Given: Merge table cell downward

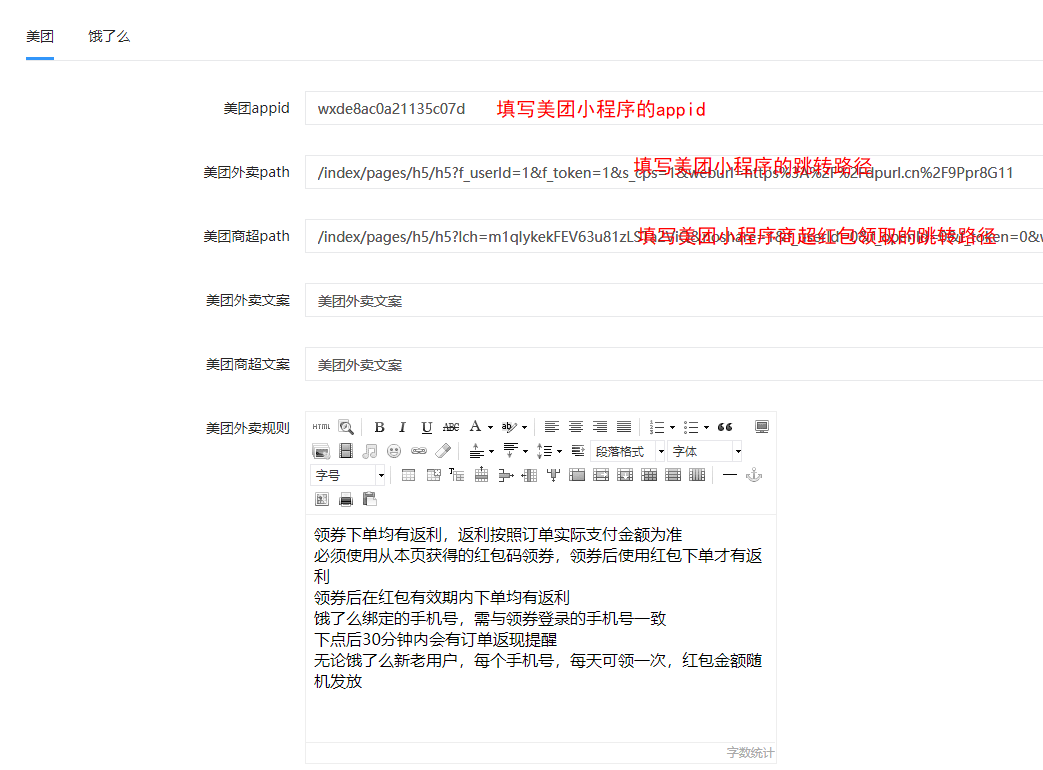Looking at the screenshot, I should click(x=625, y=475).
